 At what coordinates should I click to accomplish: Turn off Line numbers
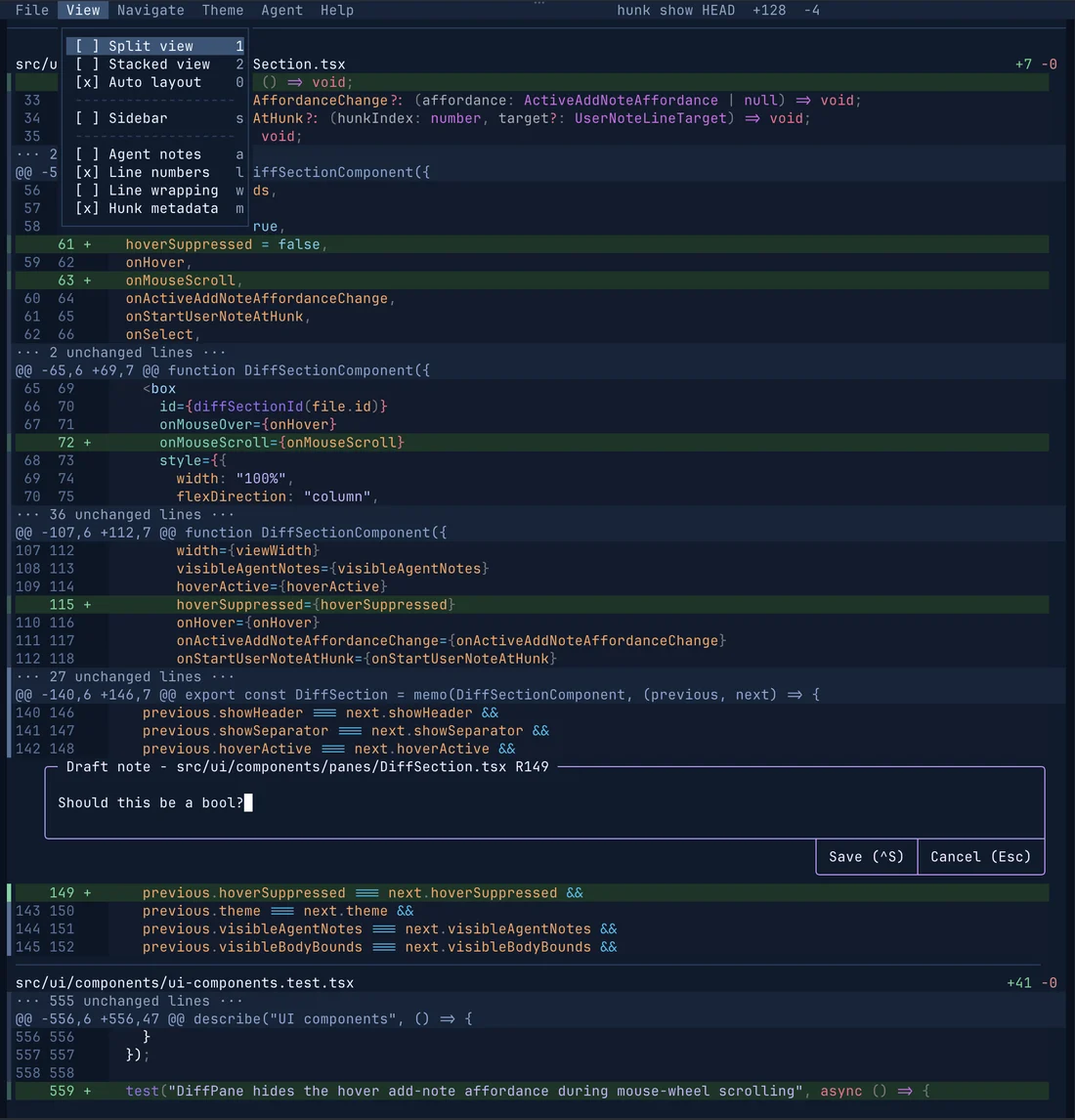click(155, 172)
